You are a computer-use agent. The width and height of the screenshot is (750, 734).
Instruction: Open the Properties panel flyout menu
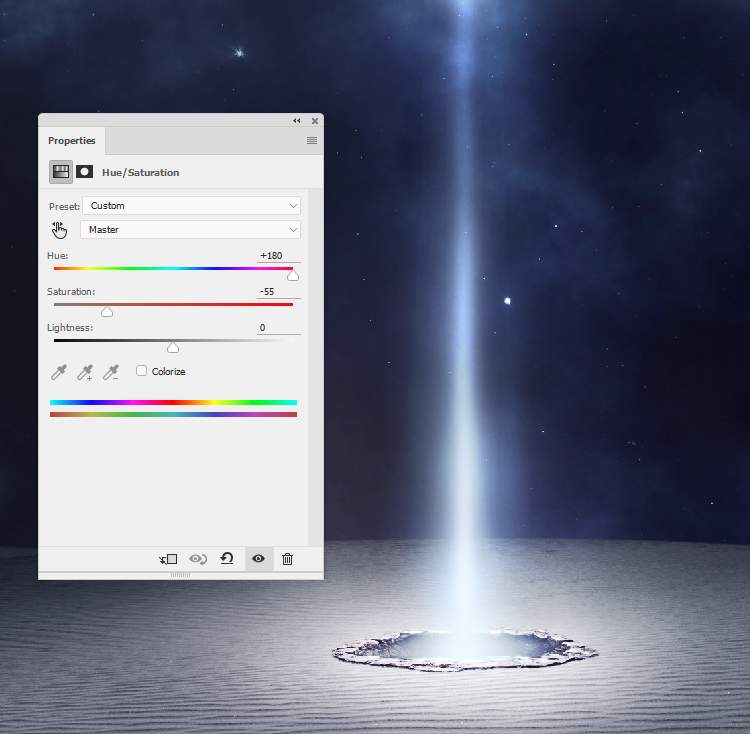[x=312, y=140]
